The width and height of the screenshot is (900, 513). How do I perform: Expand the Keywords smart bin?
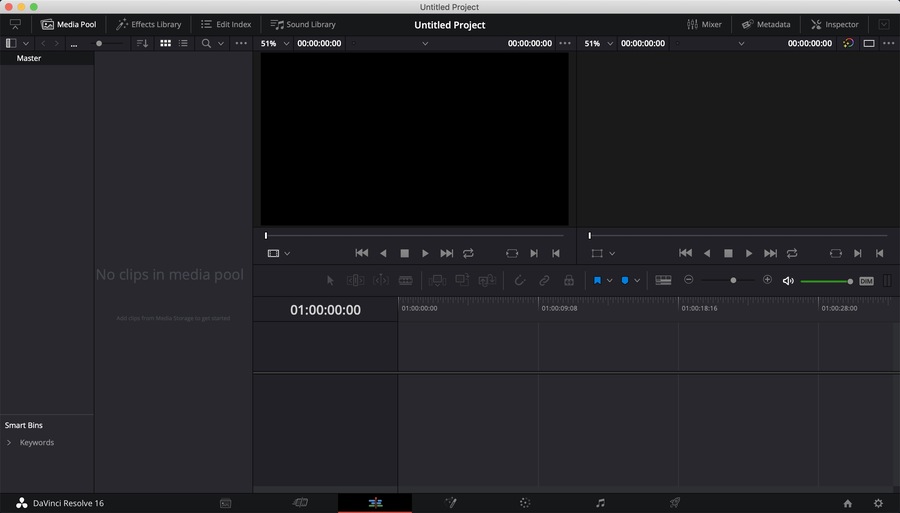click(9, 442)
